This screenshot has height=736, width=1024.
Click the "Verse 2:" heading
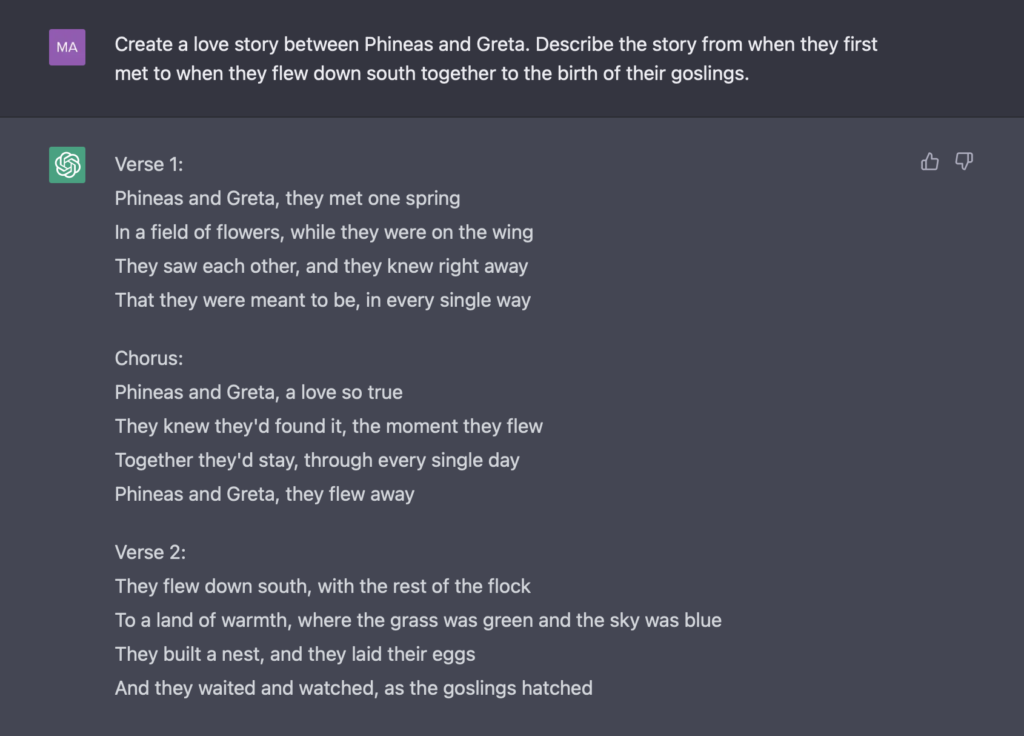coord(150,552)
